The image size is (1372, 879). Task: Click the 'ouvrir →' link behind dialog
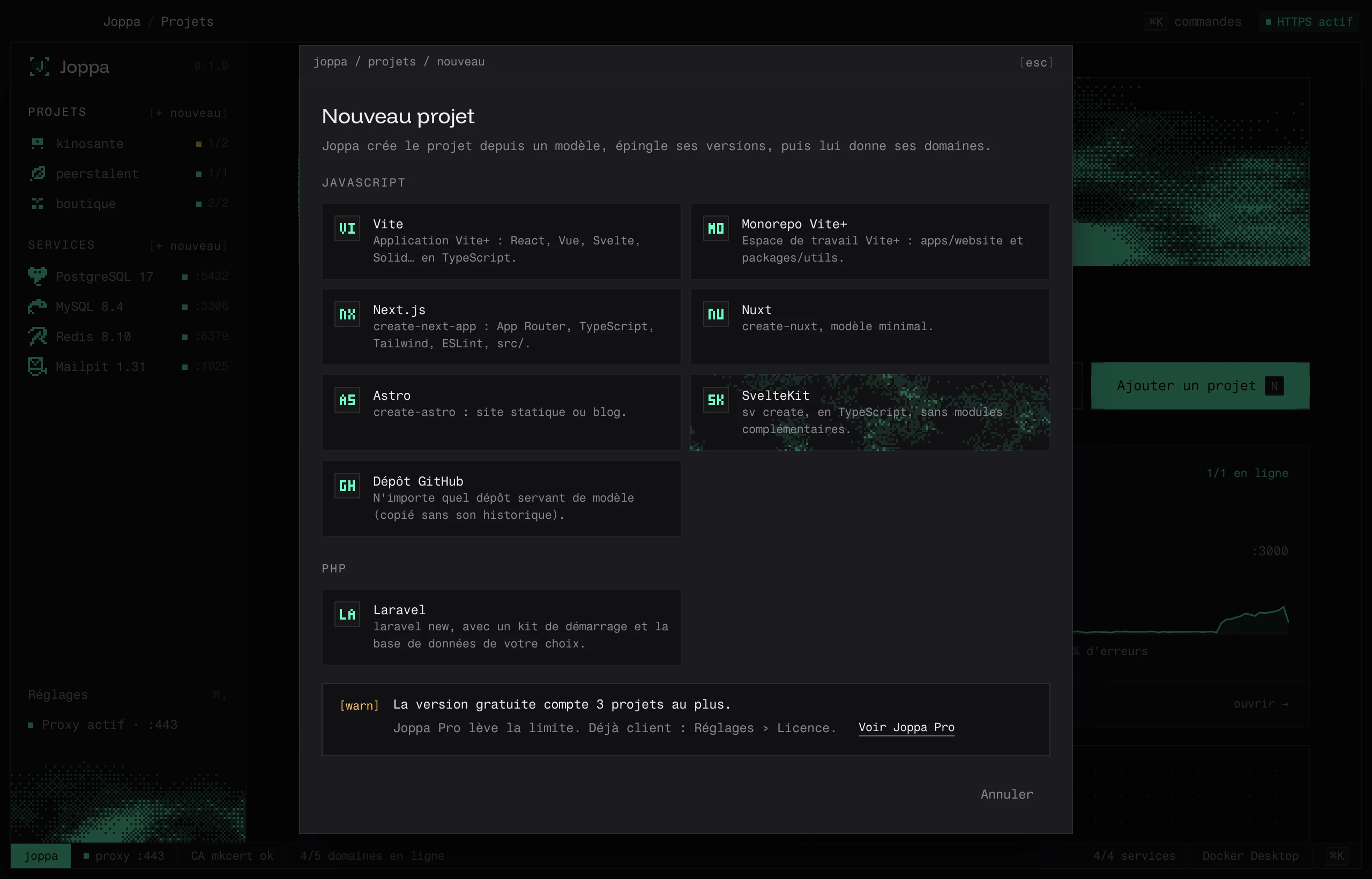(1261, 704)
